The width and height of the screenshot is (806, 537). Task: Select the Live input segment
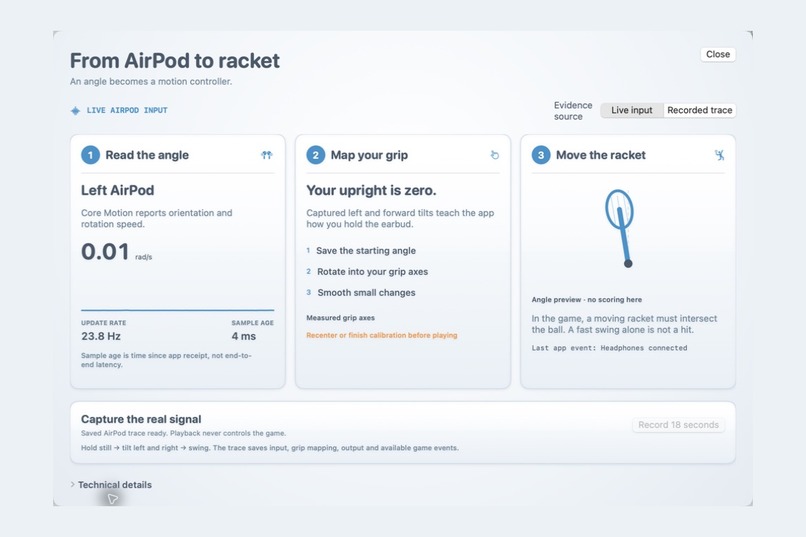[632, 110]
